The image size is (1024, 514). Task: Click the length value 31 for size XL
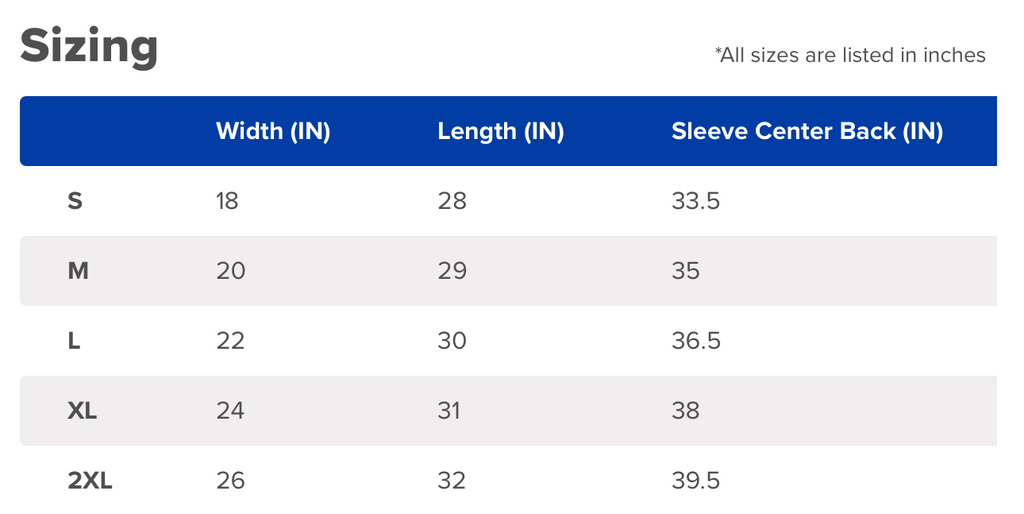click(x=449, y=411)
